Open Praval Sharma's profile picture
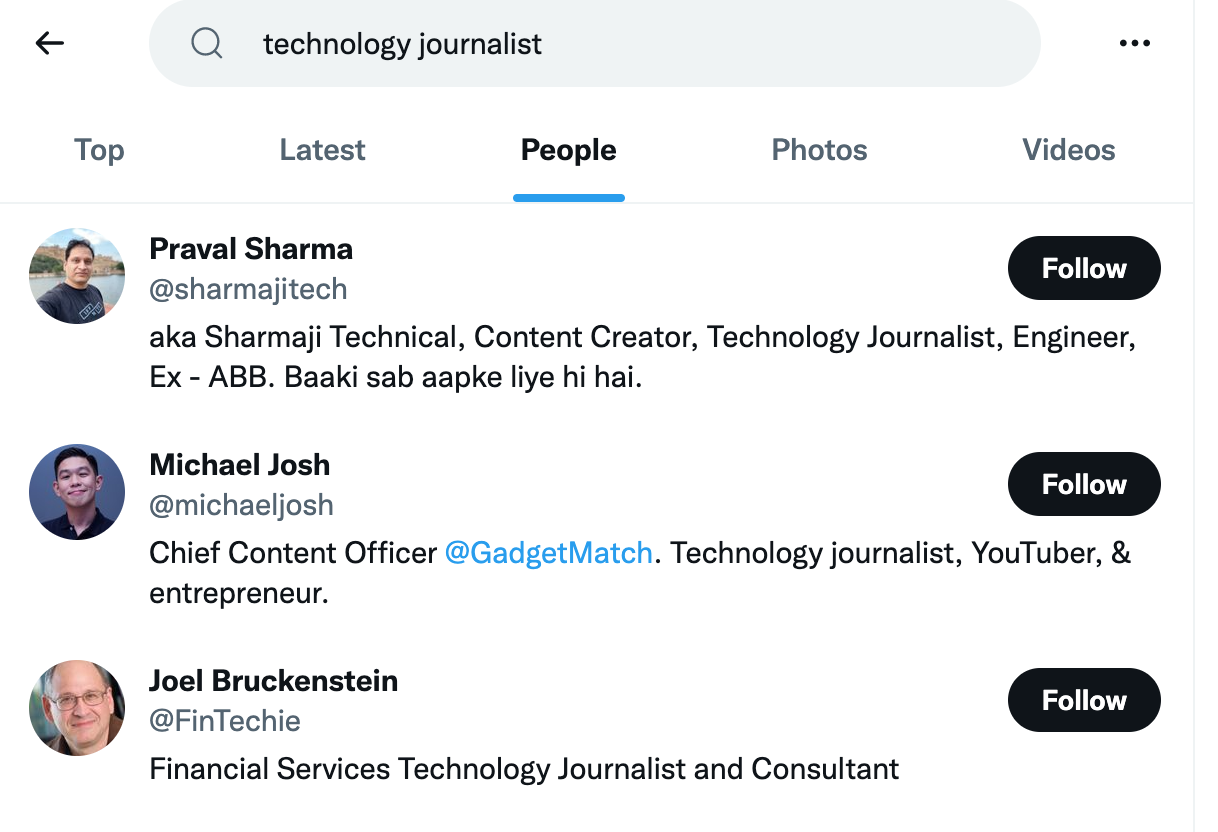The height and width of the screenshot is (832, 1218). click(x=77, y=276)
